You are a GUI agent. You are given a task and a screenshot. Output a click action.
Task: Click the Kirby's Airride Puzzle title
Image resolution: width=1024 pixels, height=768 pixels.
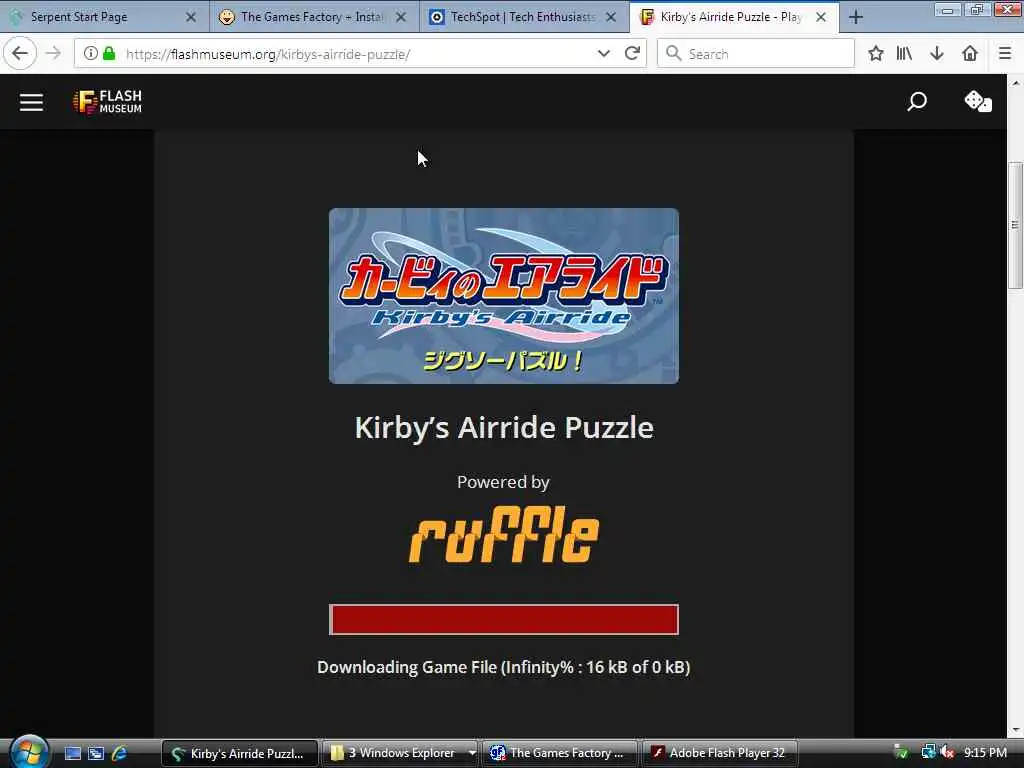(x=504, y=428)
